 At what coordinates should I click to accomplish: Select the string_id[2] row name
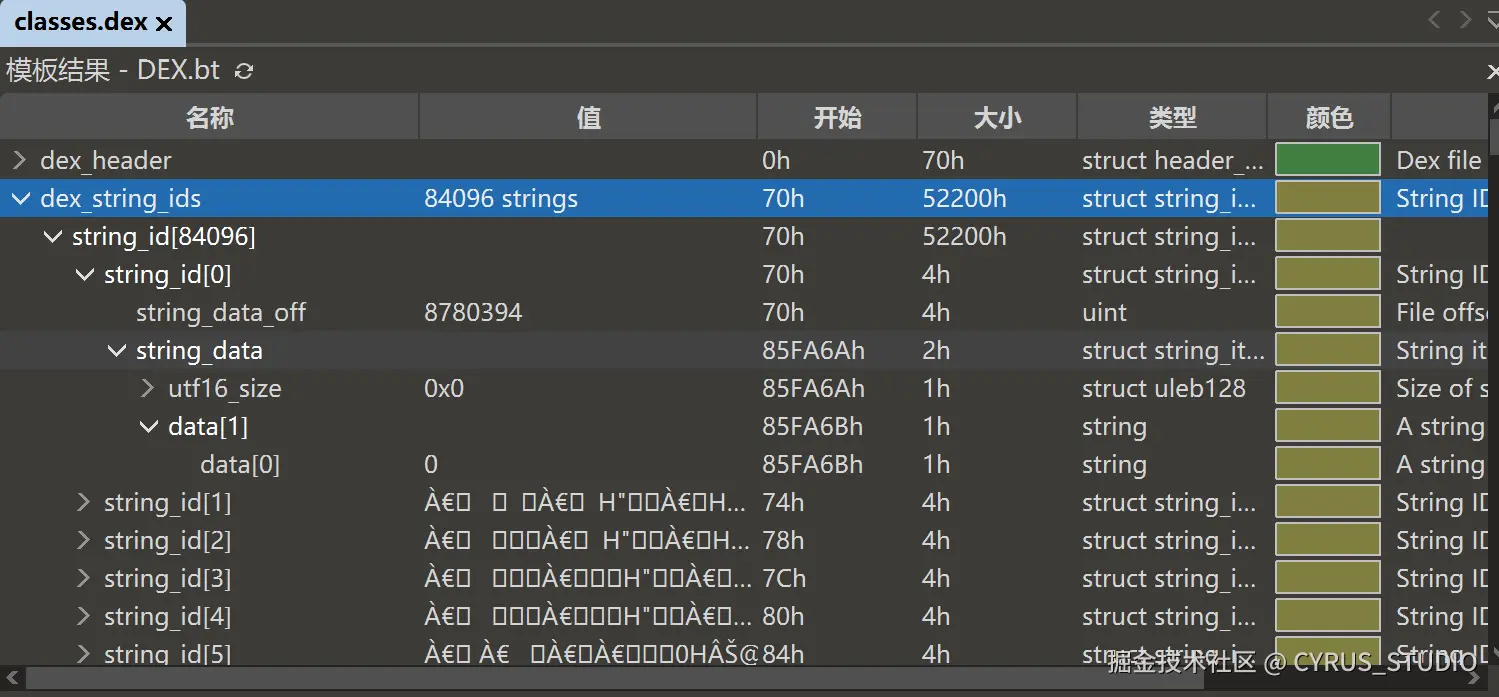click(x=167, y=540)
